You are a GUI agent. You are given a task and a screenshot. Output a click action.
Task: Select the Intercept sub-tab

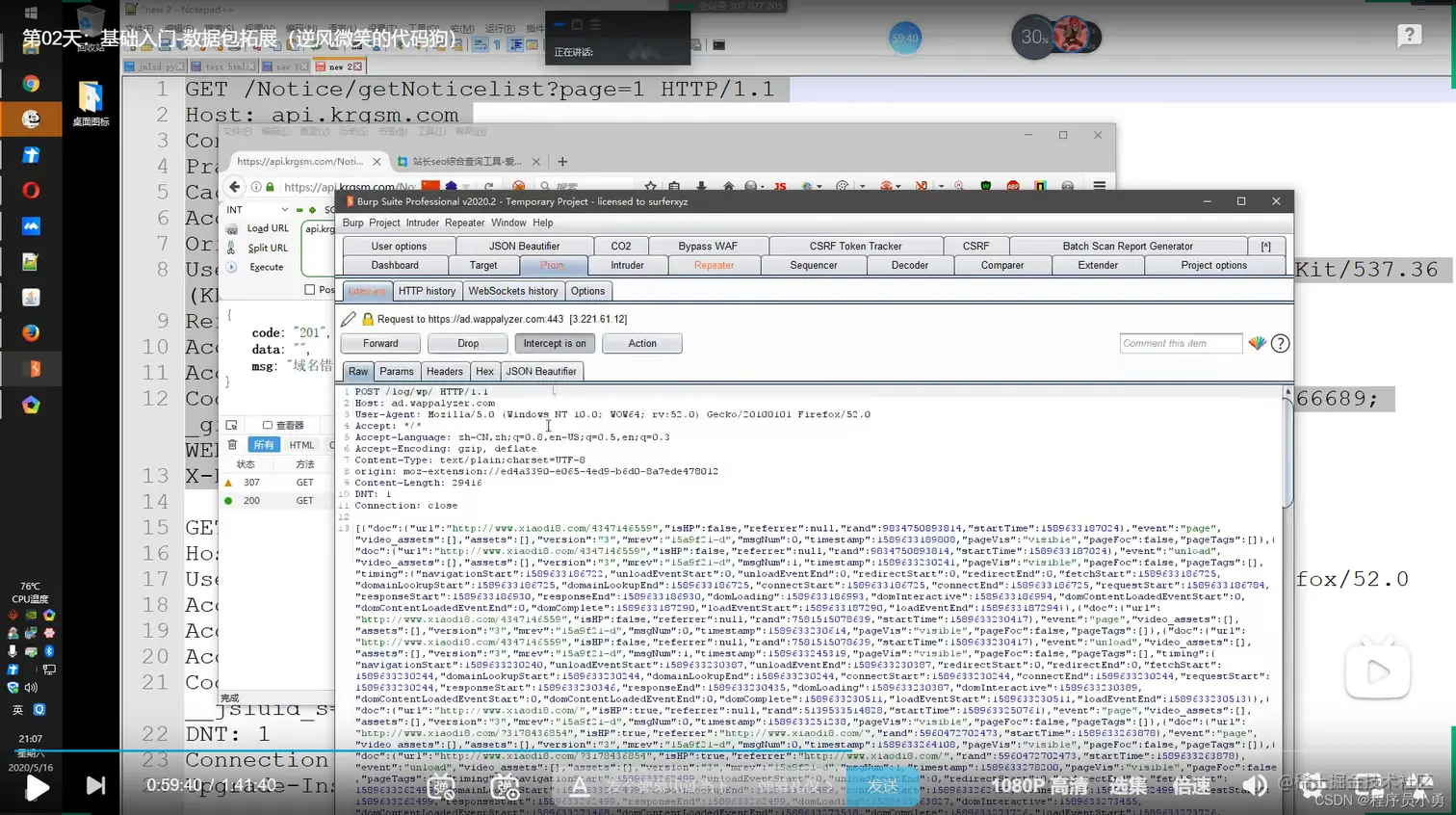coord(367,291)
